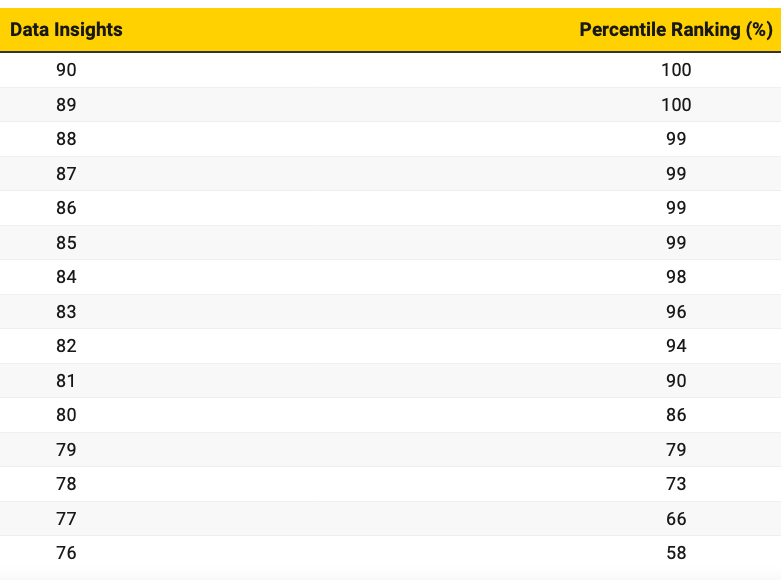Select the percentile value 58
This screenshot has height=580, width=781.
coord(676,553)
